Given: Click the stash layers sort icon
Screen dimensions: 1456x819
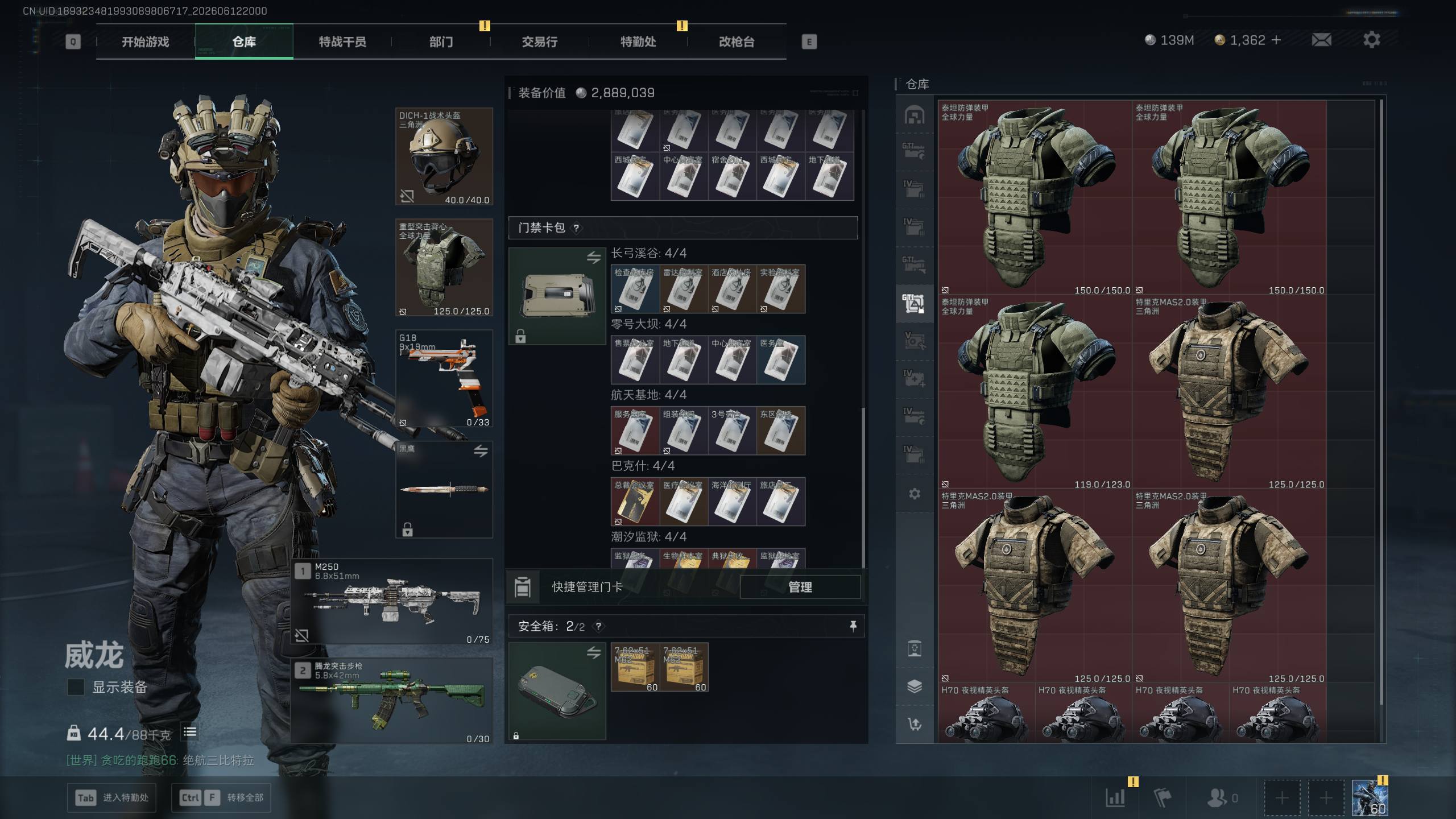Looking at the screenshot, I should click(915, 686).
